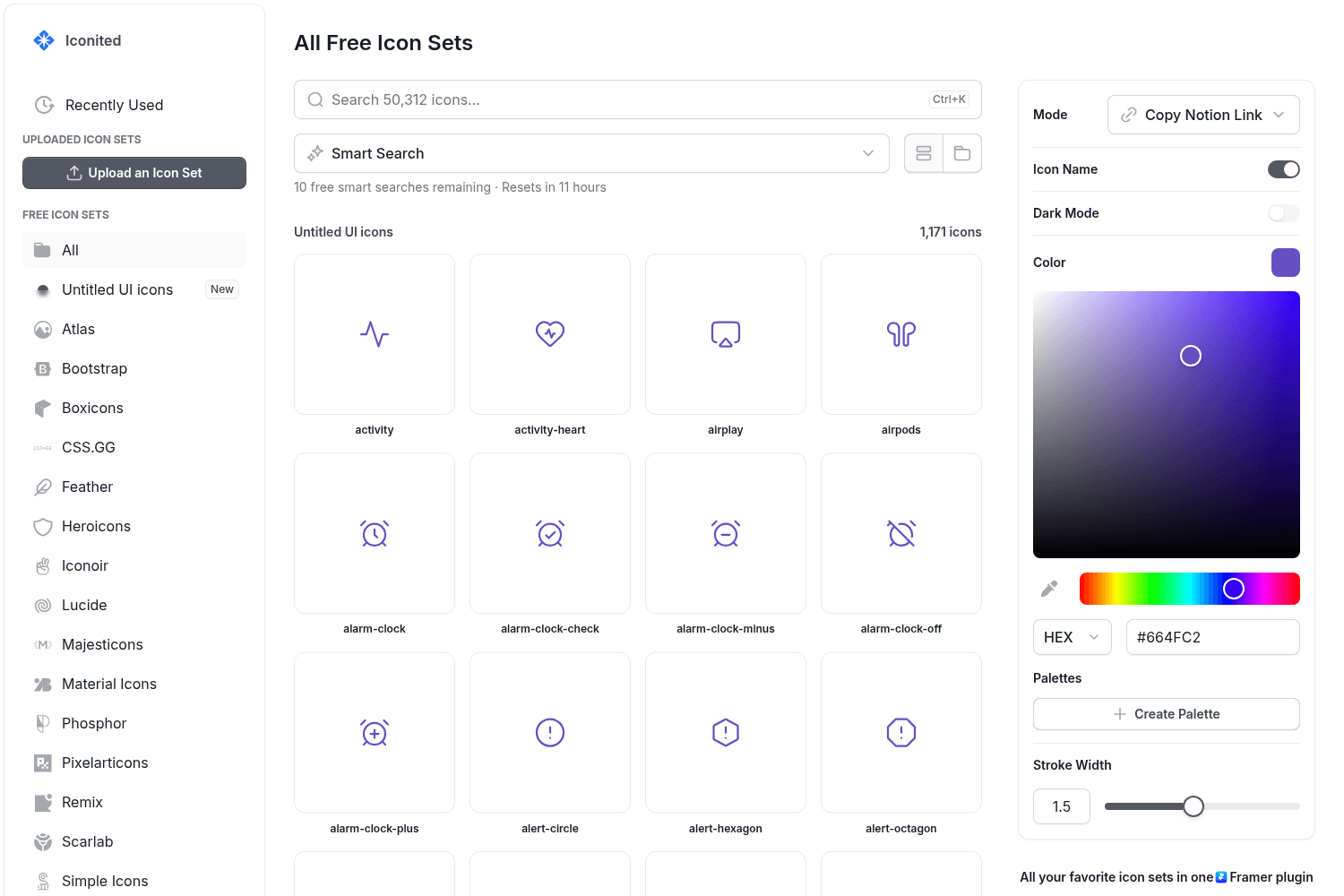Image resolution: width=1344 pixels, height=896 pixels.
Task: Open the Material Icons set
Action: pos(134,684)
